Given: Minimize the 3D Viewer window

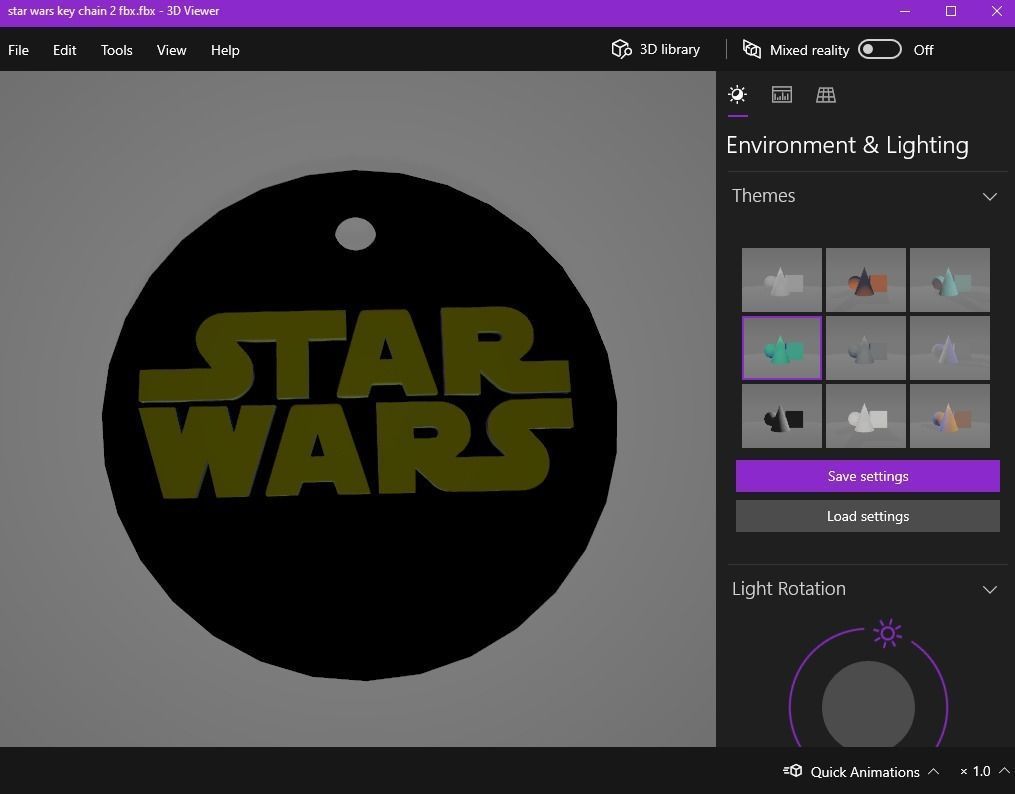Looking at the screenshot, I should tap(905, 11).
